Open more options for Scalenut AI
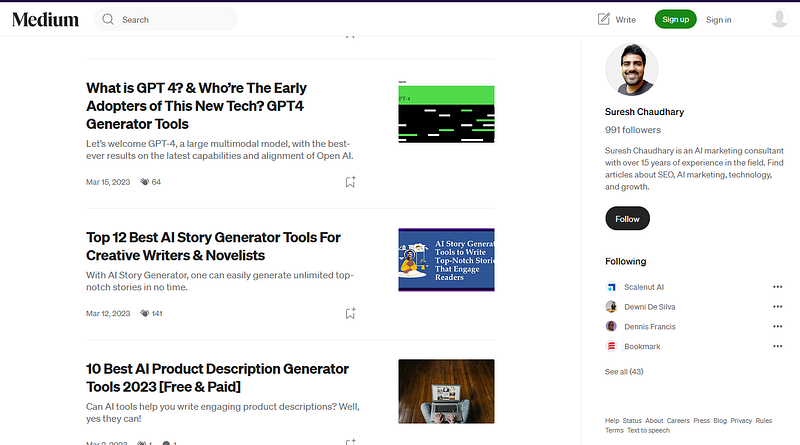Viewport: 800px width, 445px height. point(777,287)
